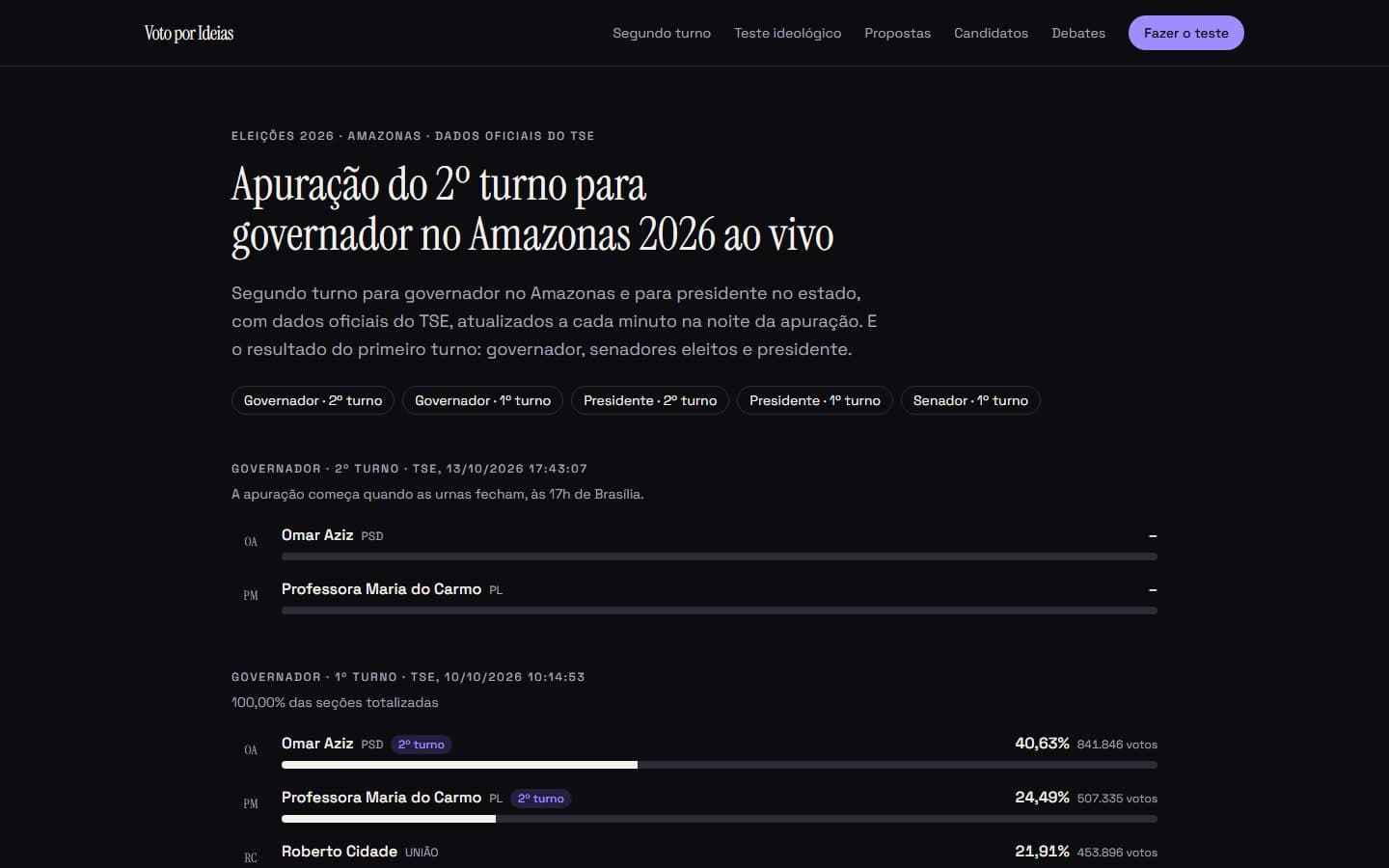The height and width of the screenshot is (868, 1389).
Task: Click the "453.896 votos" count
Action: (x=1117, y=853)
